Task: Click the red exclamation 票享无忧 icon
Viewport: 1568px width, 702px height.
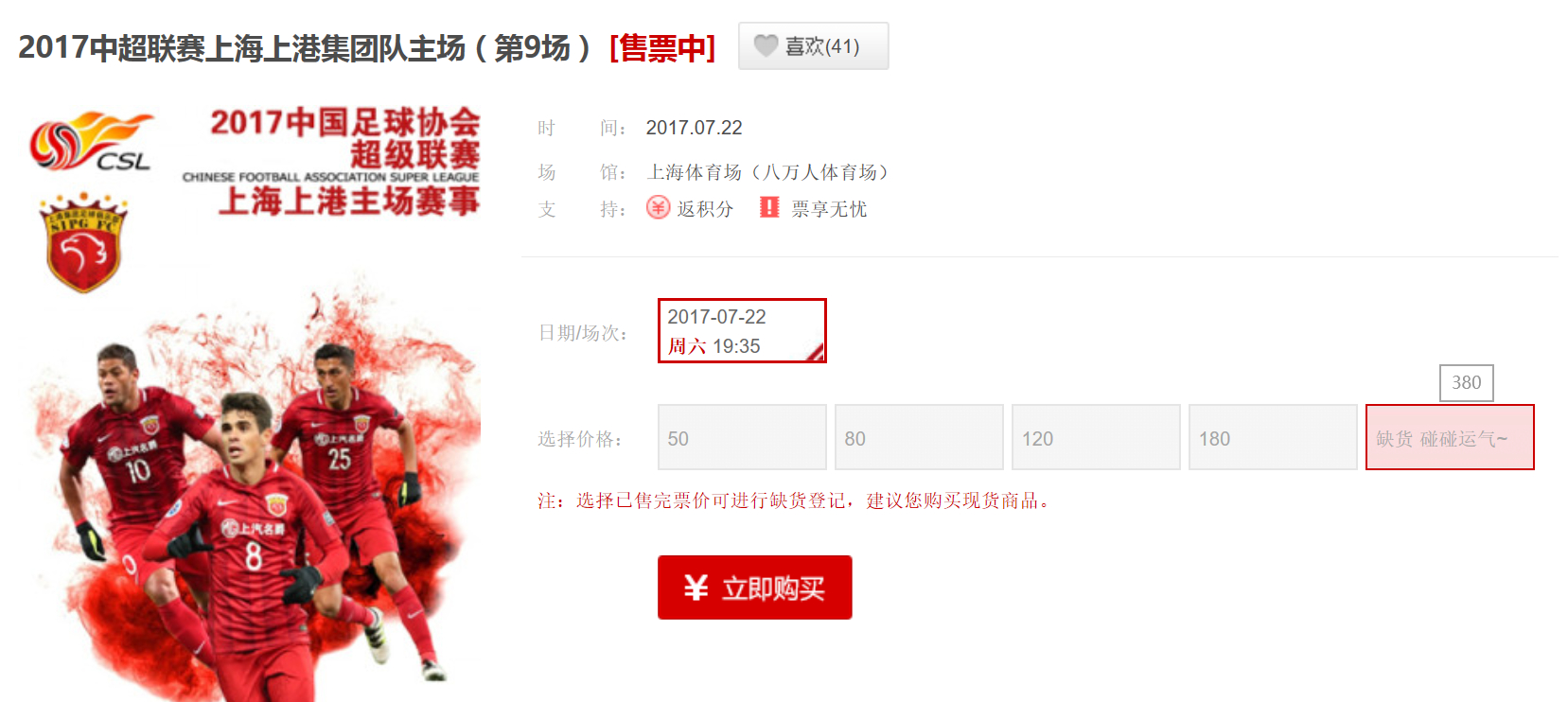Action: (x=769, y=207)
